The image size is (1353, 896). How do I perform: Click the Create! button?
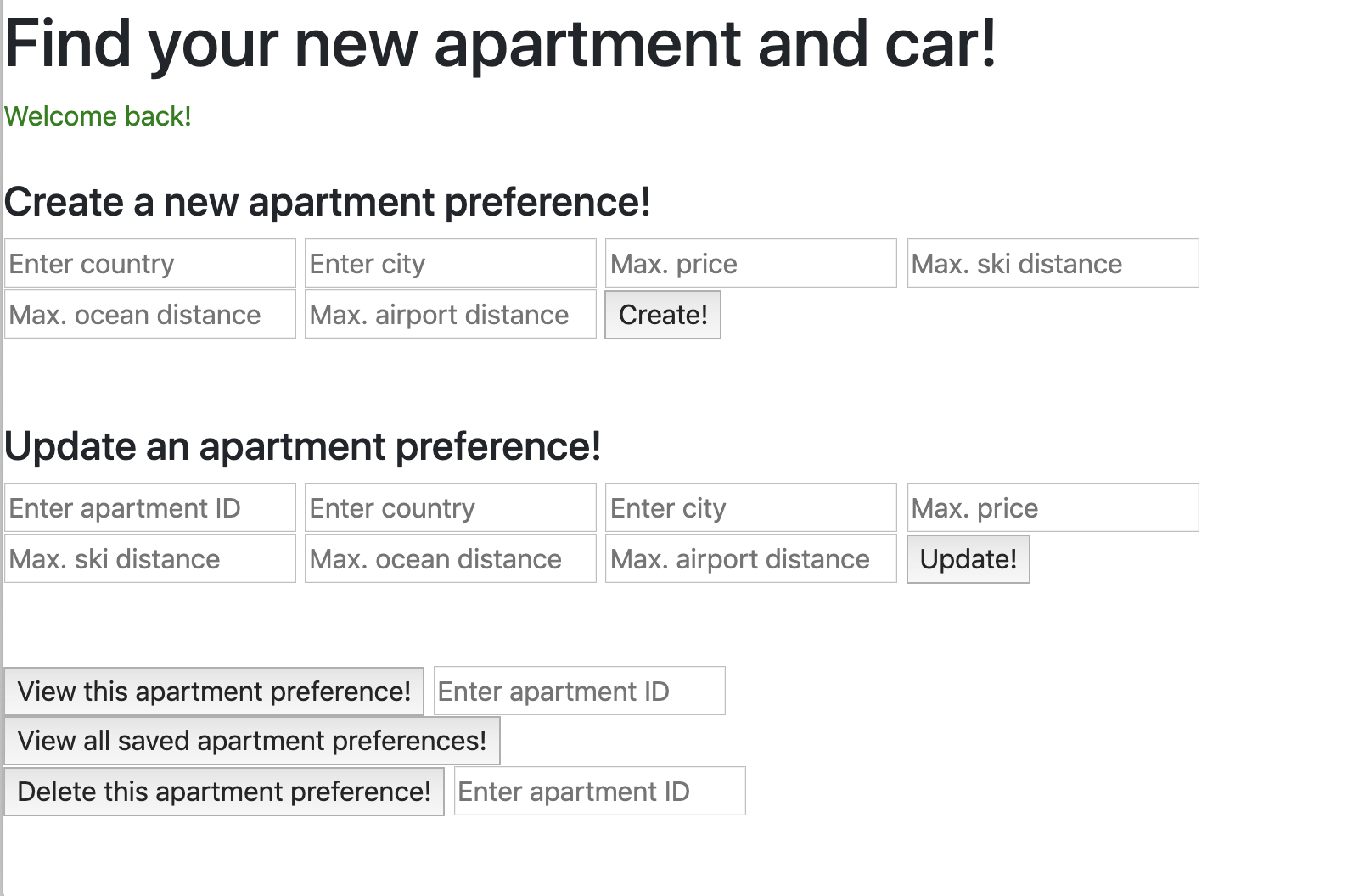(x=663, y=315)
